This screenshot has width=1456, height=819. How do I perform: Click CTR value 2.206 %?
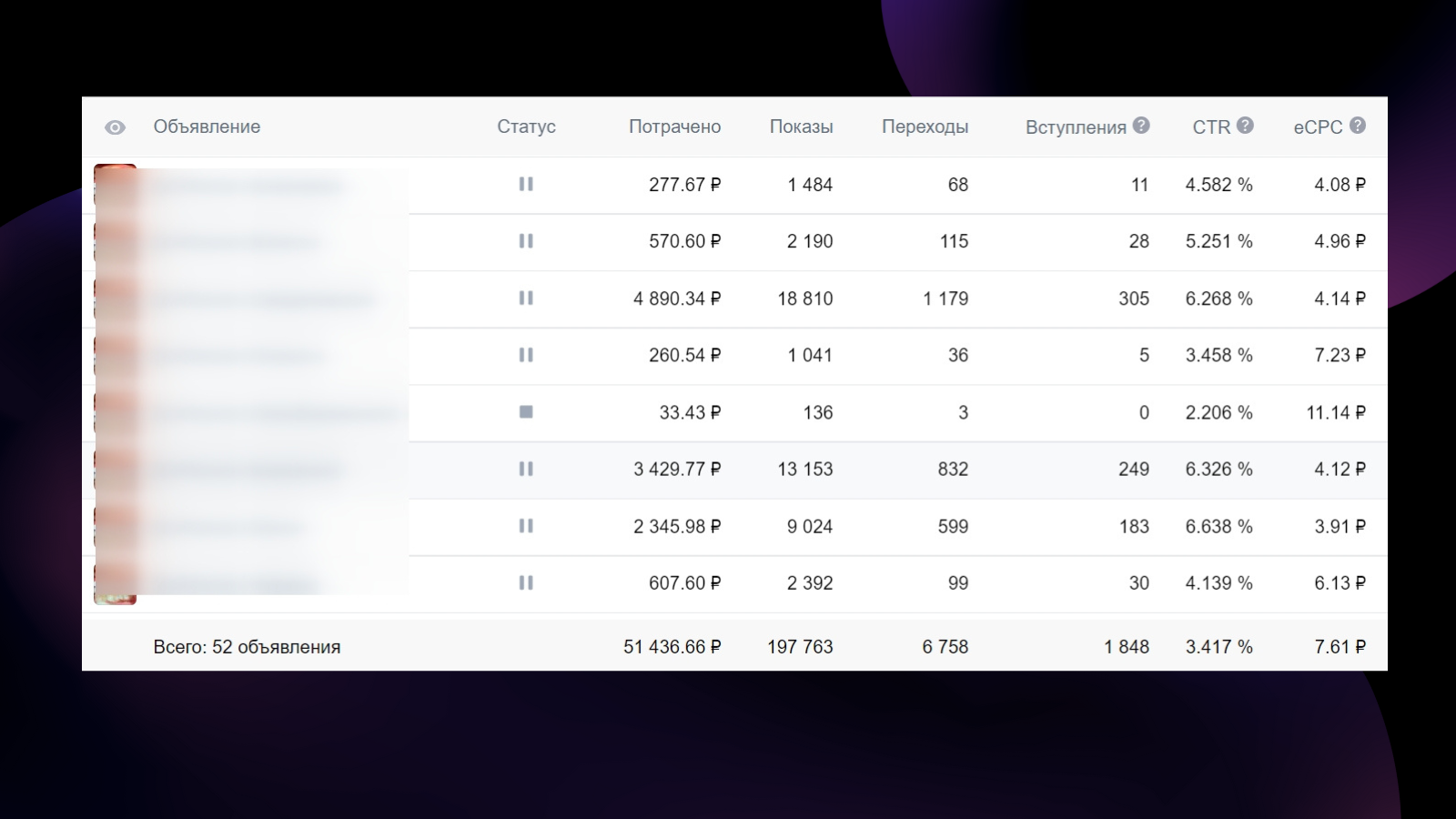click(x=1218, y=412)
